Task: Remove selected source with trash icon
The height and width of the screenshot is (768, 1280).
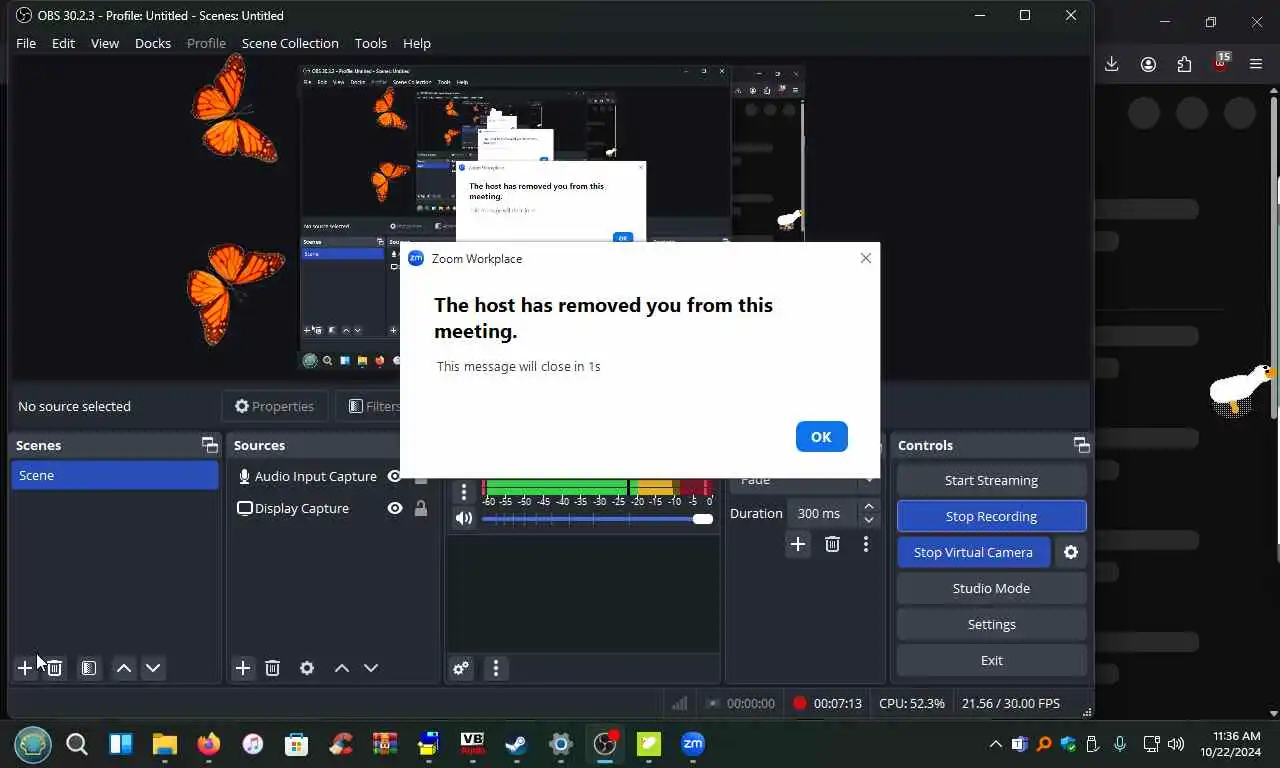Action: click(273, 668)
